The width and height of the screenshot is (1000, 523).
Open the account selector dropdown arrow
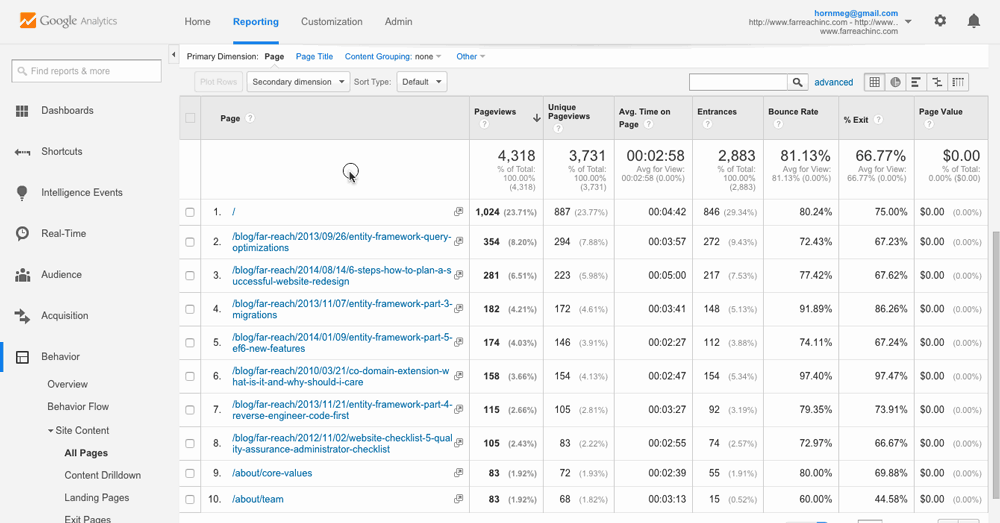908,22
